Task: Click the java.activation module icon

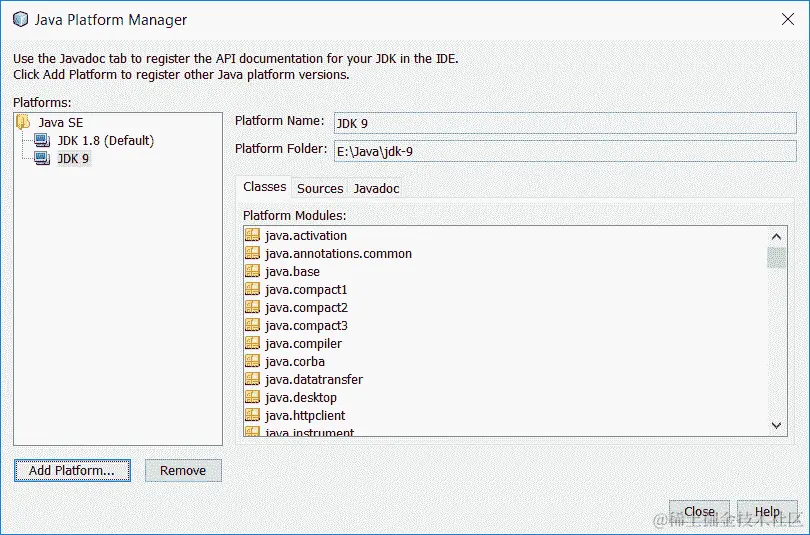Action: click(252, 235)
